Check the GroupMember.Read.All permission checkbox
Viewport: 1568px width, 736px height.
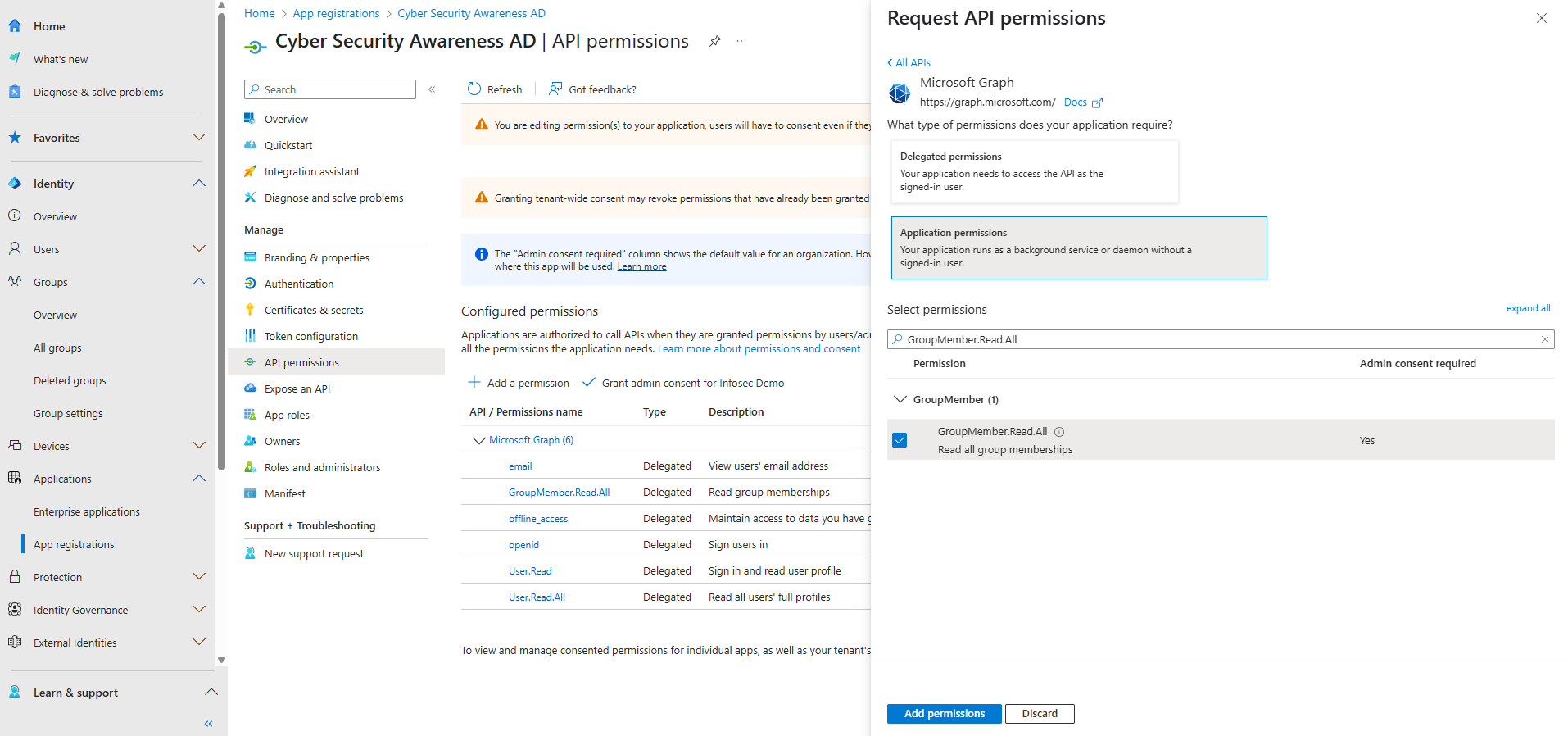click(899, 440)
